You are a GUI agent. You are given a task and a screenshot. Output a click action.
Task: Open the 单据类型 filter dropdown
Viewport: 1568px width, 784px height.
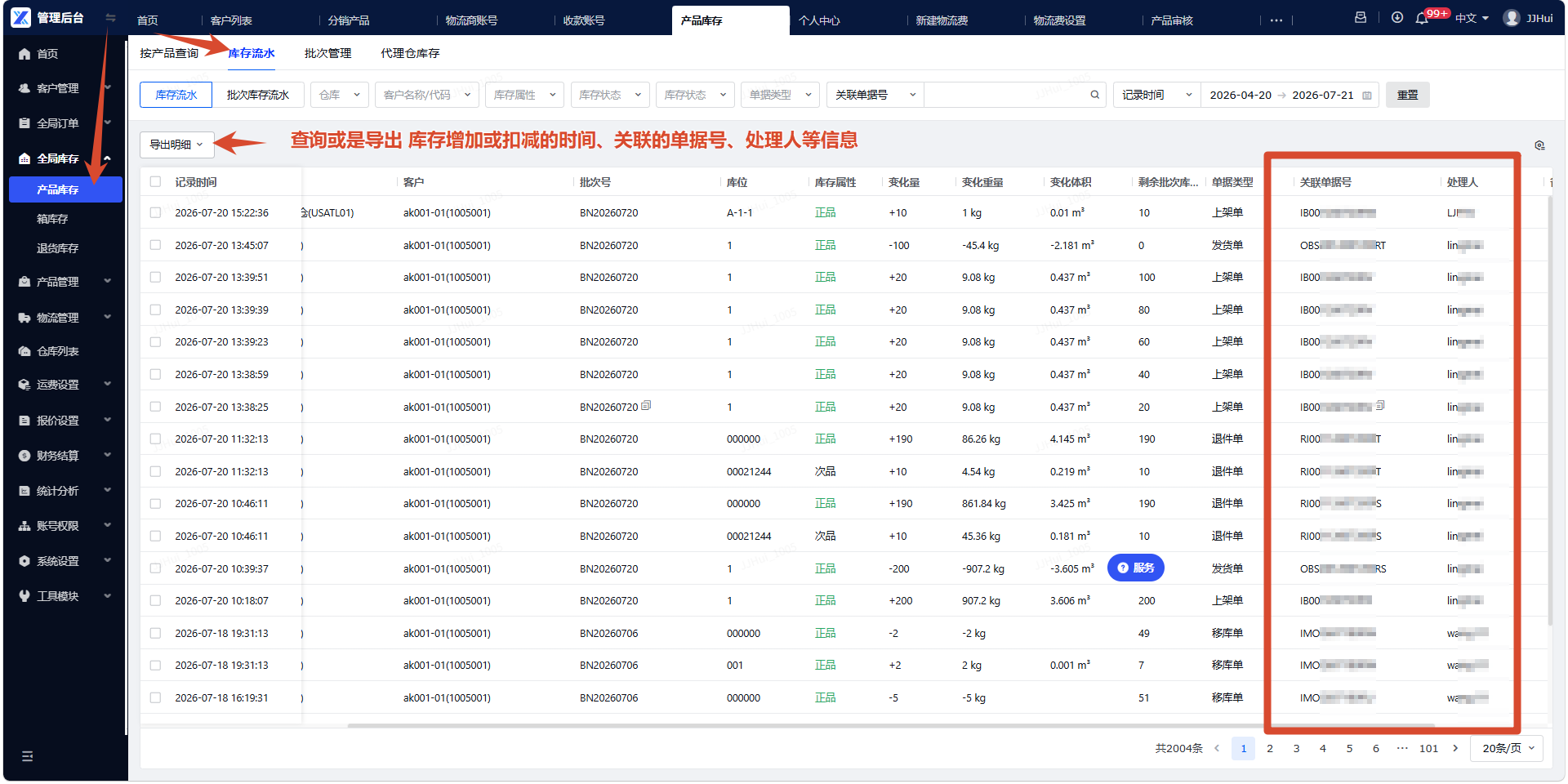tap(780, 95)
